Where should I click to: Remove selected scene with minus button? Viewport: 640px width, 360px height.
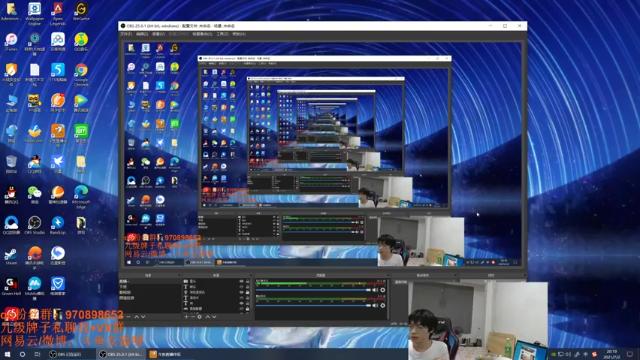point(129,317)
